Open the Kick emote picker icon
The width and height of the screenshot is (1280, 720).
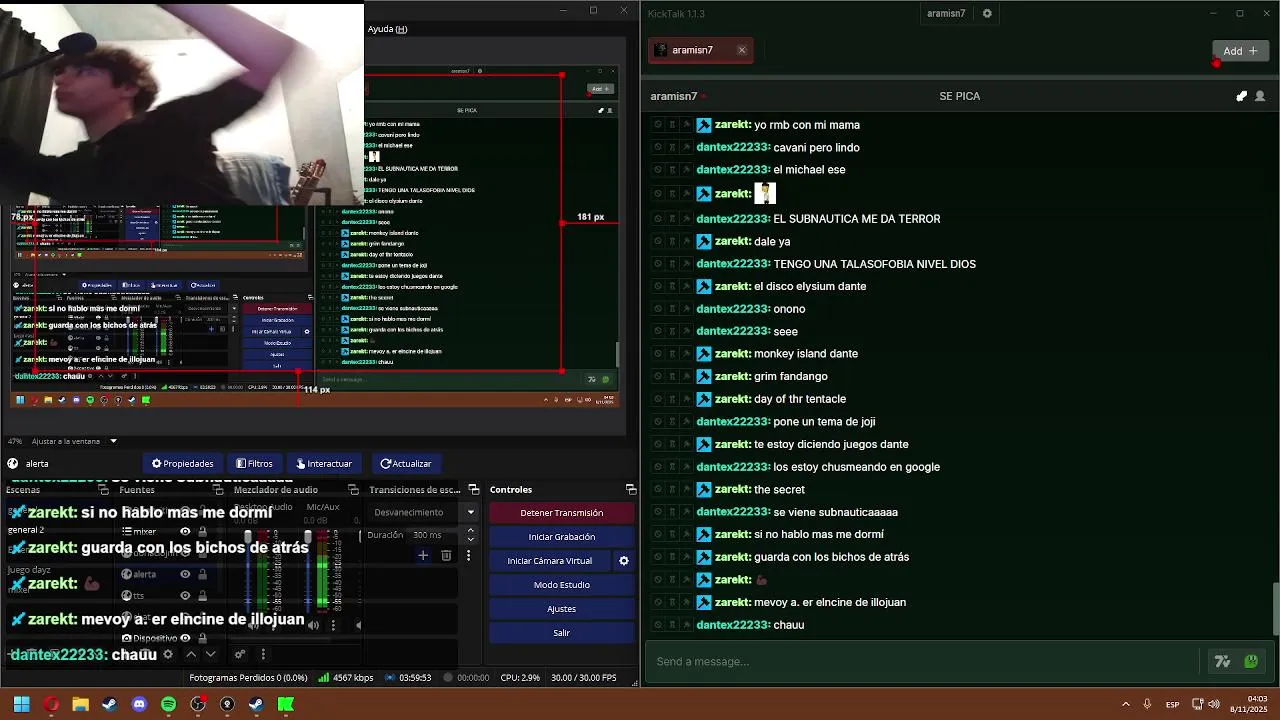pyautogui.click(x=1251, y=661)
